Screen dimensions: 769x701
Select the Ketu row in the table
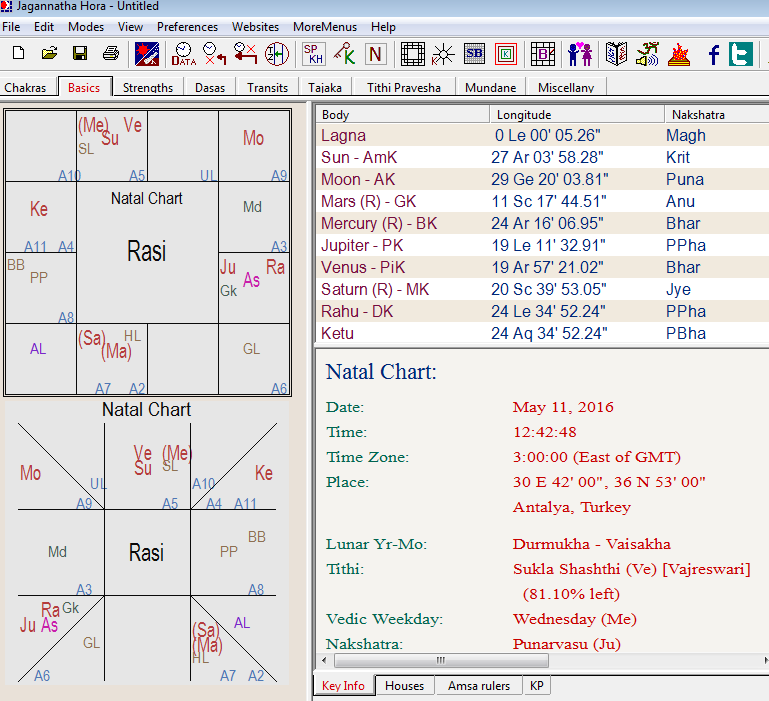[x=542, y=333]
